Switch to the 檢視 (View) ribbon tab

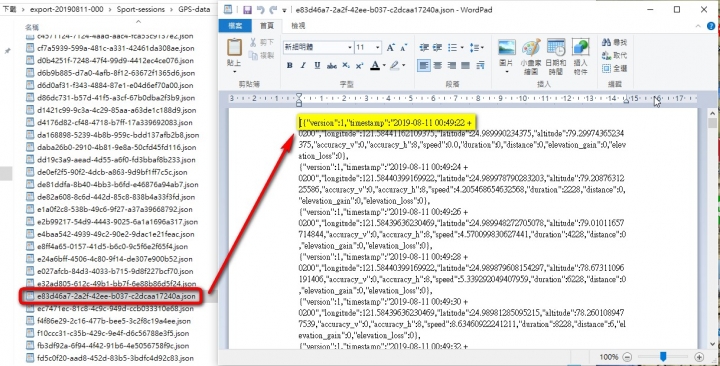pos(298,26)
